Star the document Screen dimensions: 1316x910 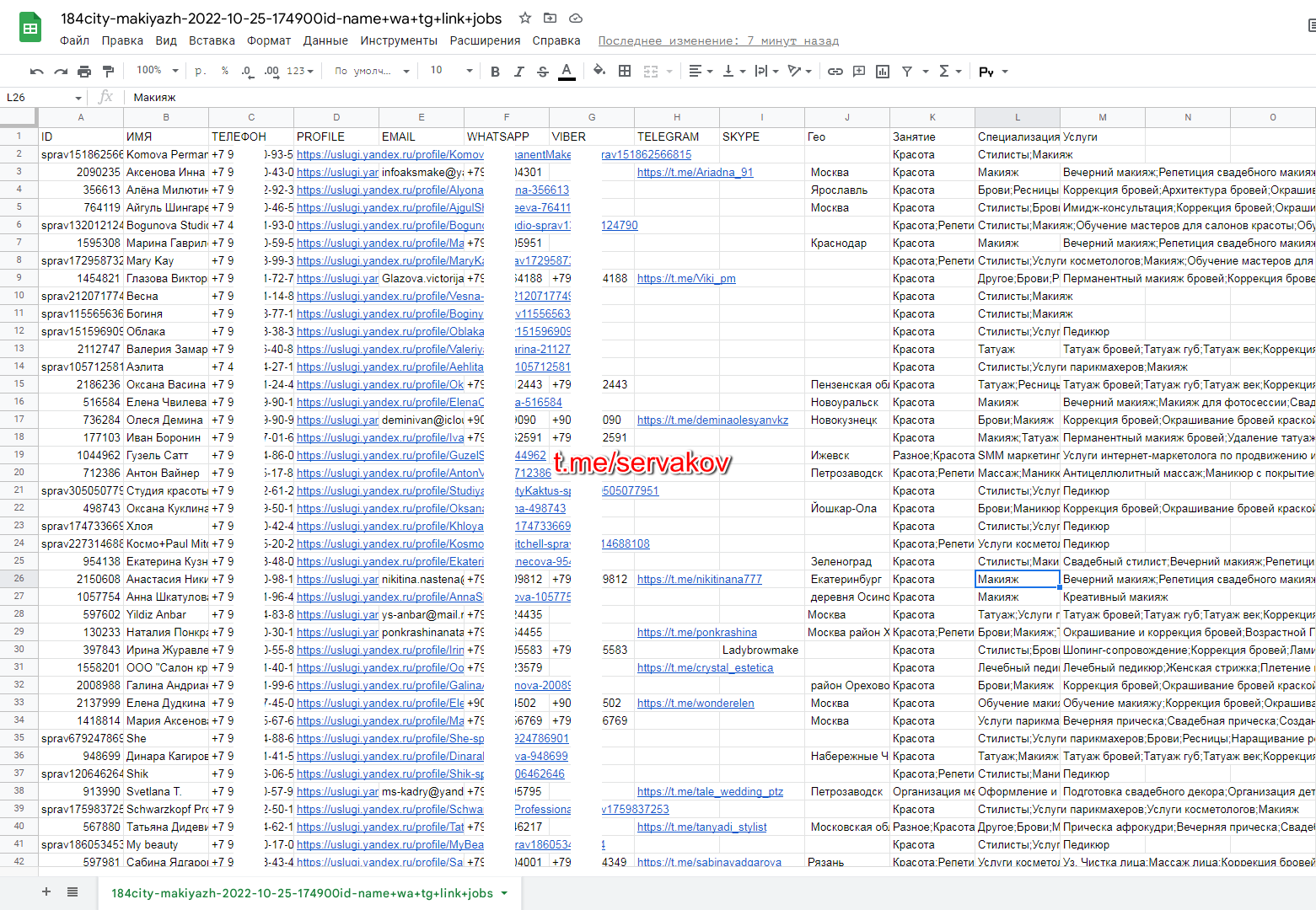coord(524,18)
